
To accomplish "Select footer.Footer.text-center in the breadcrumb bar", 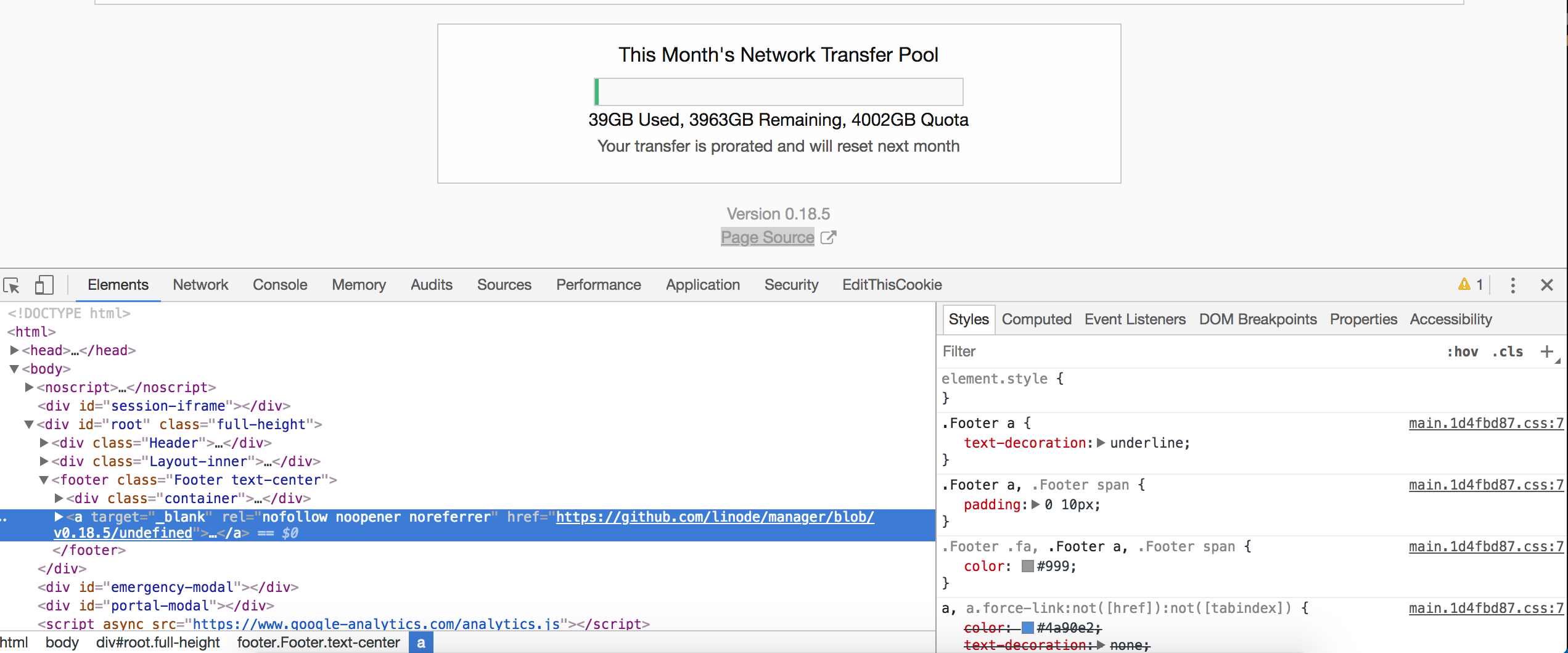I will [319, 643].
